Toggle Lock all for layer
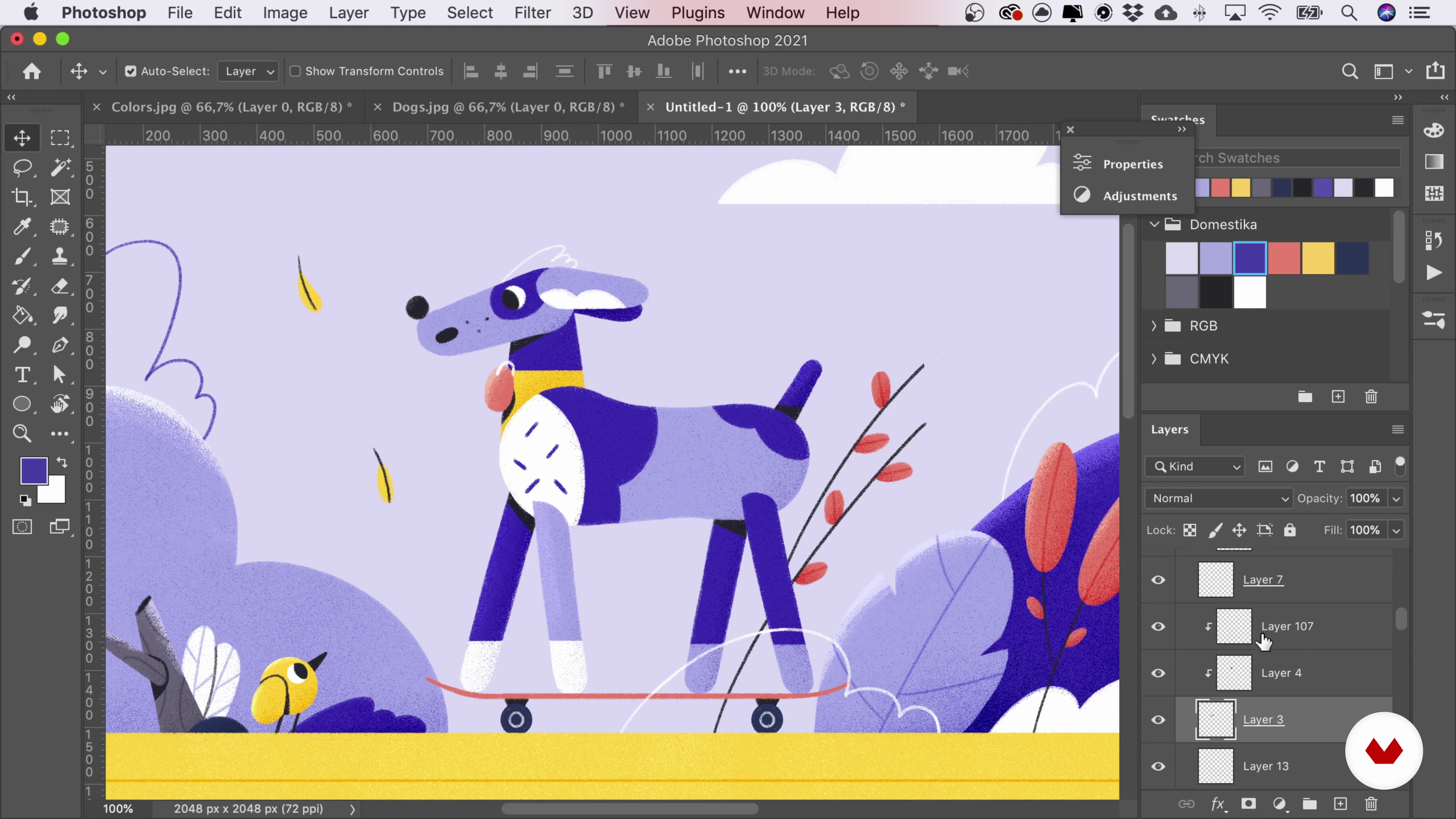The height and width of the screenshot is (819, 1456). pos(1289,530)
